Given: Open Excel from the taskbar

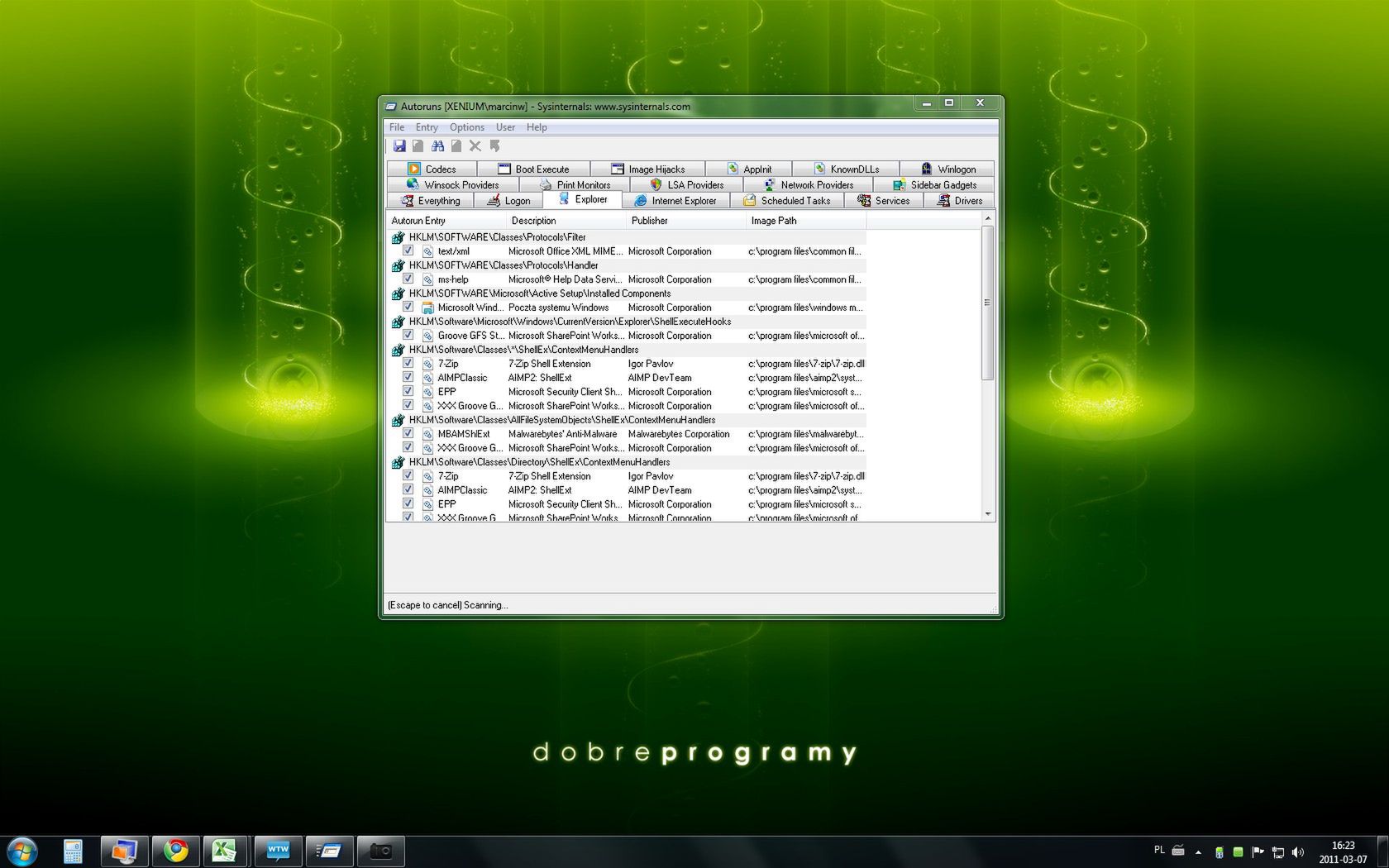Looking at the screenshot, I should tap(225, 851).
